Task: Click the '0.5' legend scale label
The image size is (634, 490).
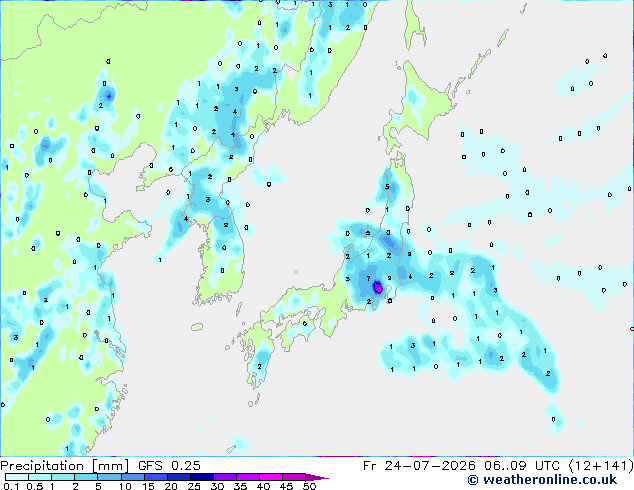Action: click(x=34, y=486)
